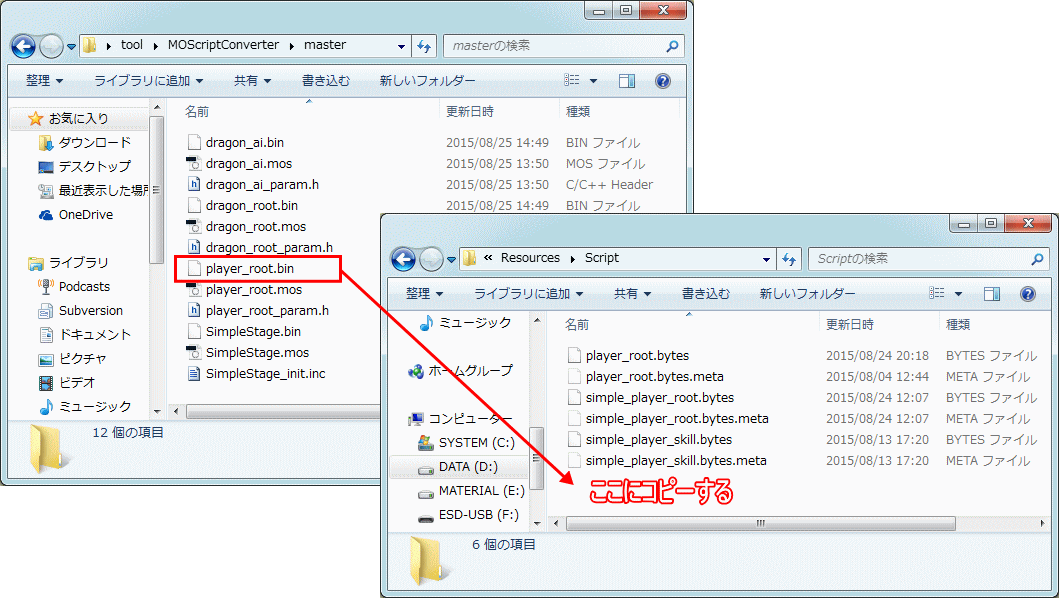The width and height of the screenshot is (1059, 598).
Task: Open OneDrive in sidebar
Action: (x=76, y=215)
